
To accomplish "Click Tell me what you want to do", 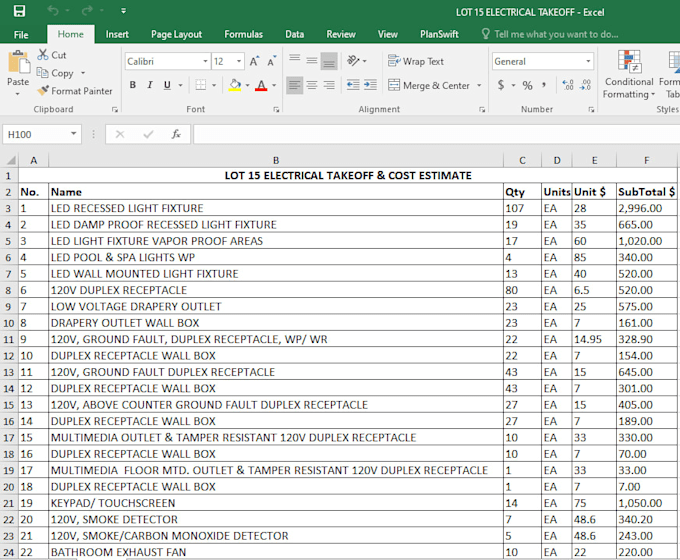I will pyautogui.click(x=550, y=34).
